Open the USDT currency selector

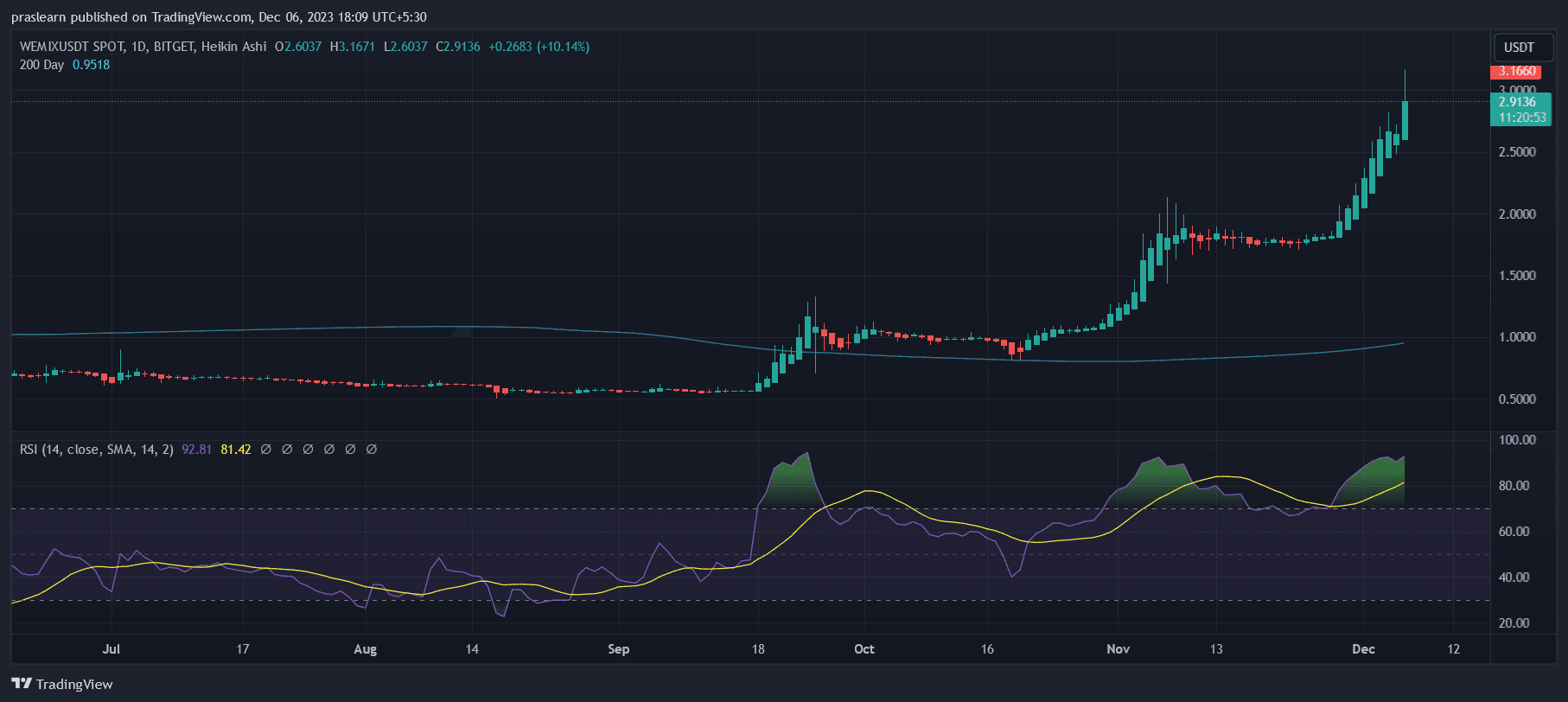click(1519, 48)
